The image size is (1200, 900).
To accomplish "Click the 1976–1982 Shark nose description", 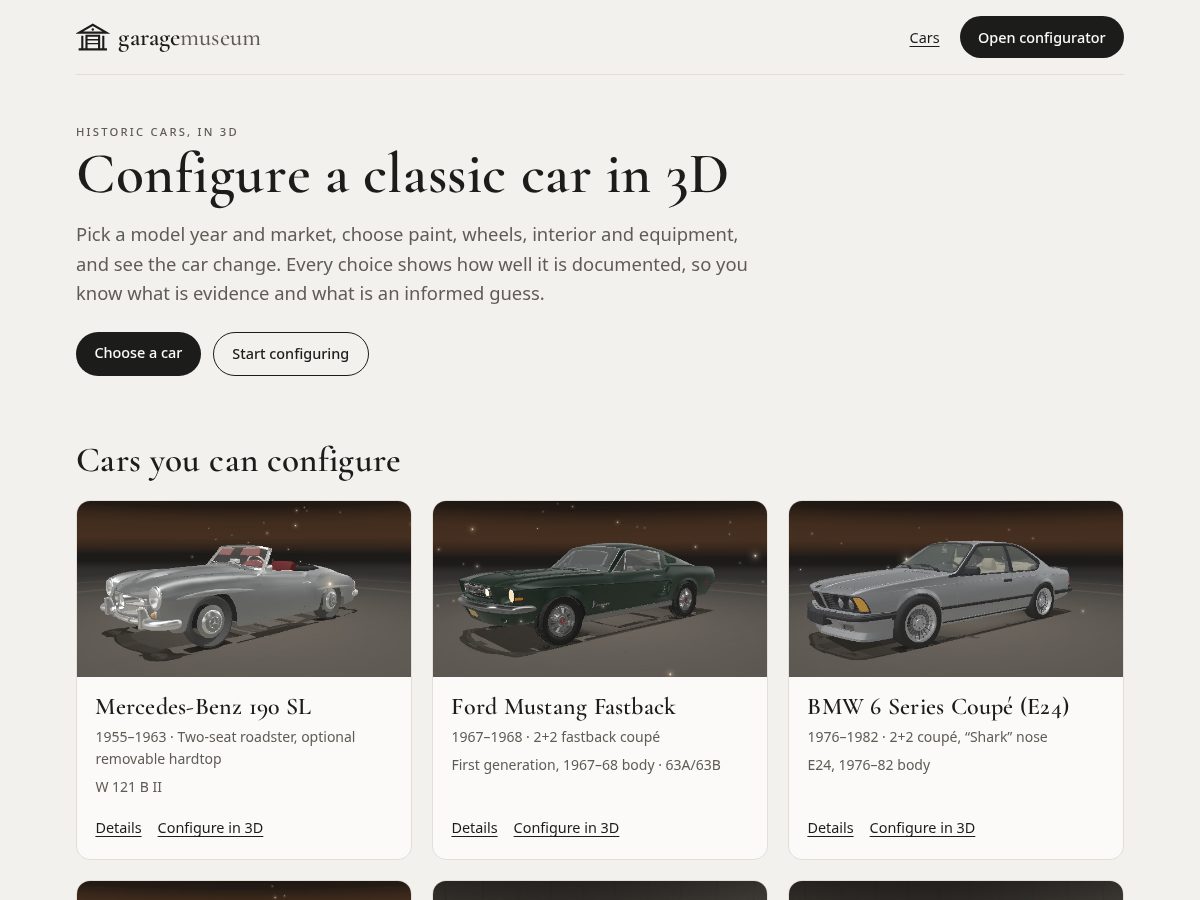I will pos(927,737).
